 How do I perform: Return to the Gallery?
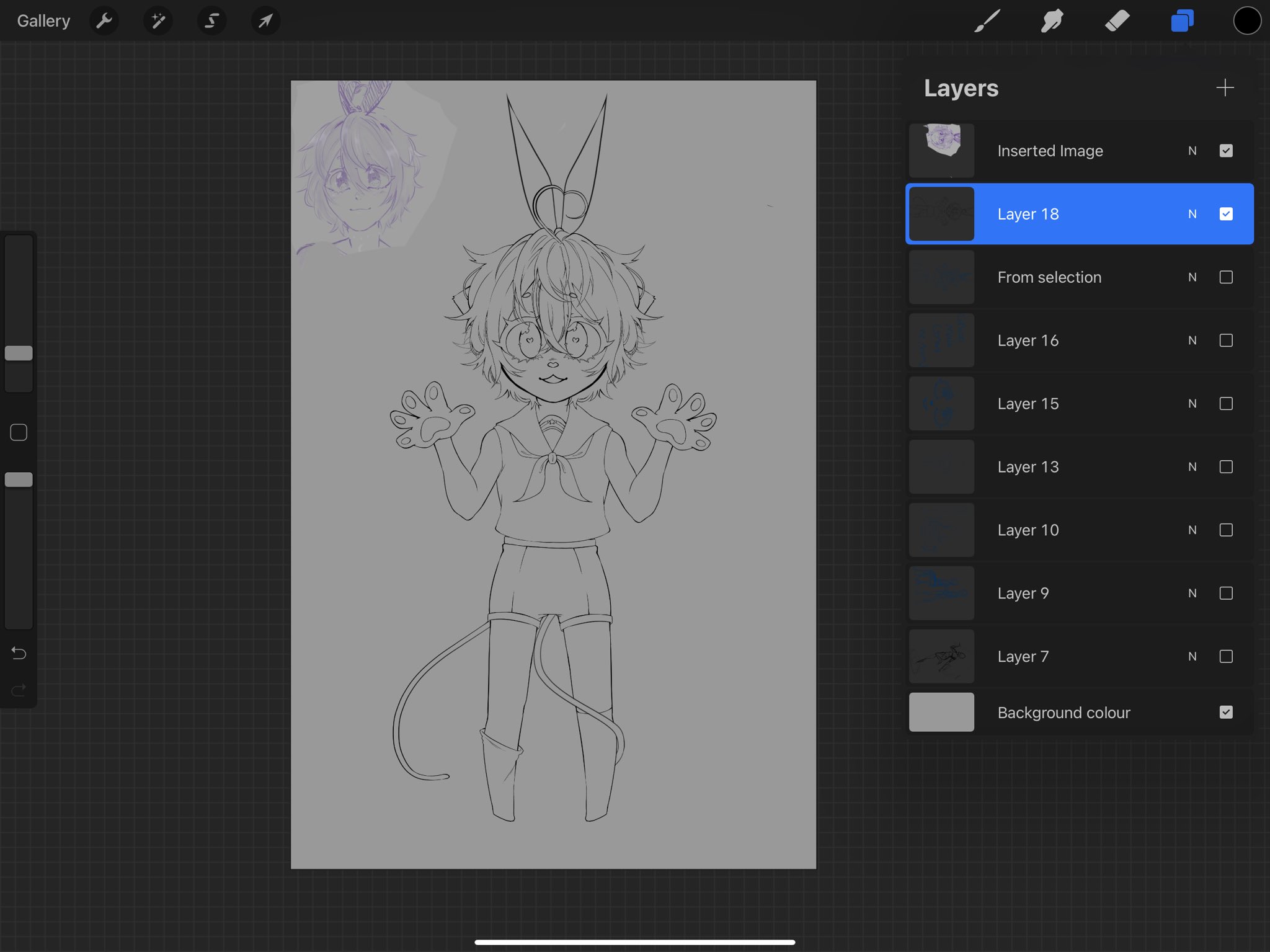coord(43,21)
